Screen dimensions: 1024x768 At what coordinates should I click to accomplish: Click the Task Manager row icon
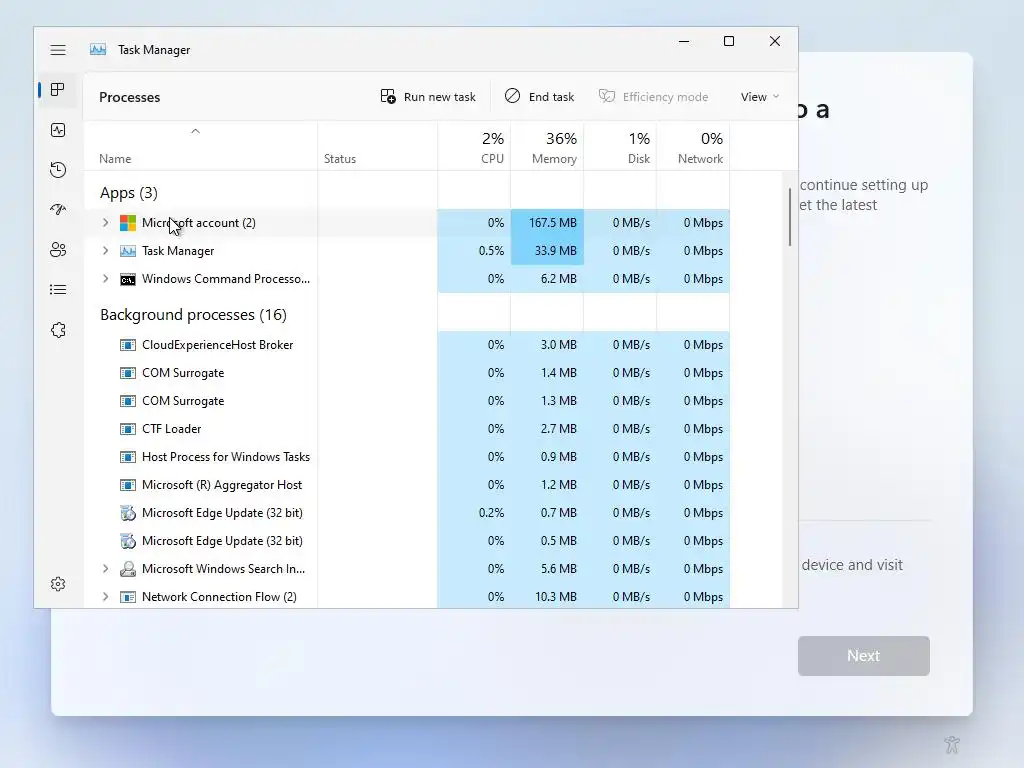128,251
